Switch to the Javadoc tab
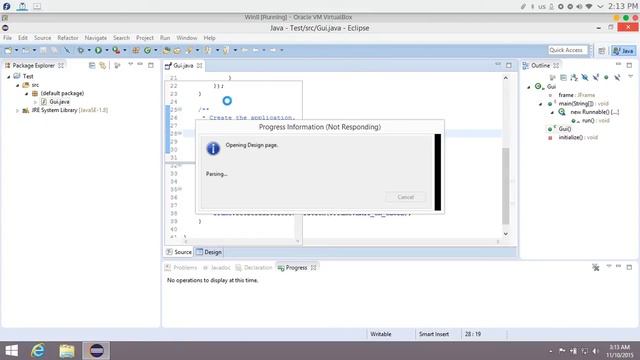The width and height of the screenshot is (640, 360). pyautogui.click(x=217, y=268)
